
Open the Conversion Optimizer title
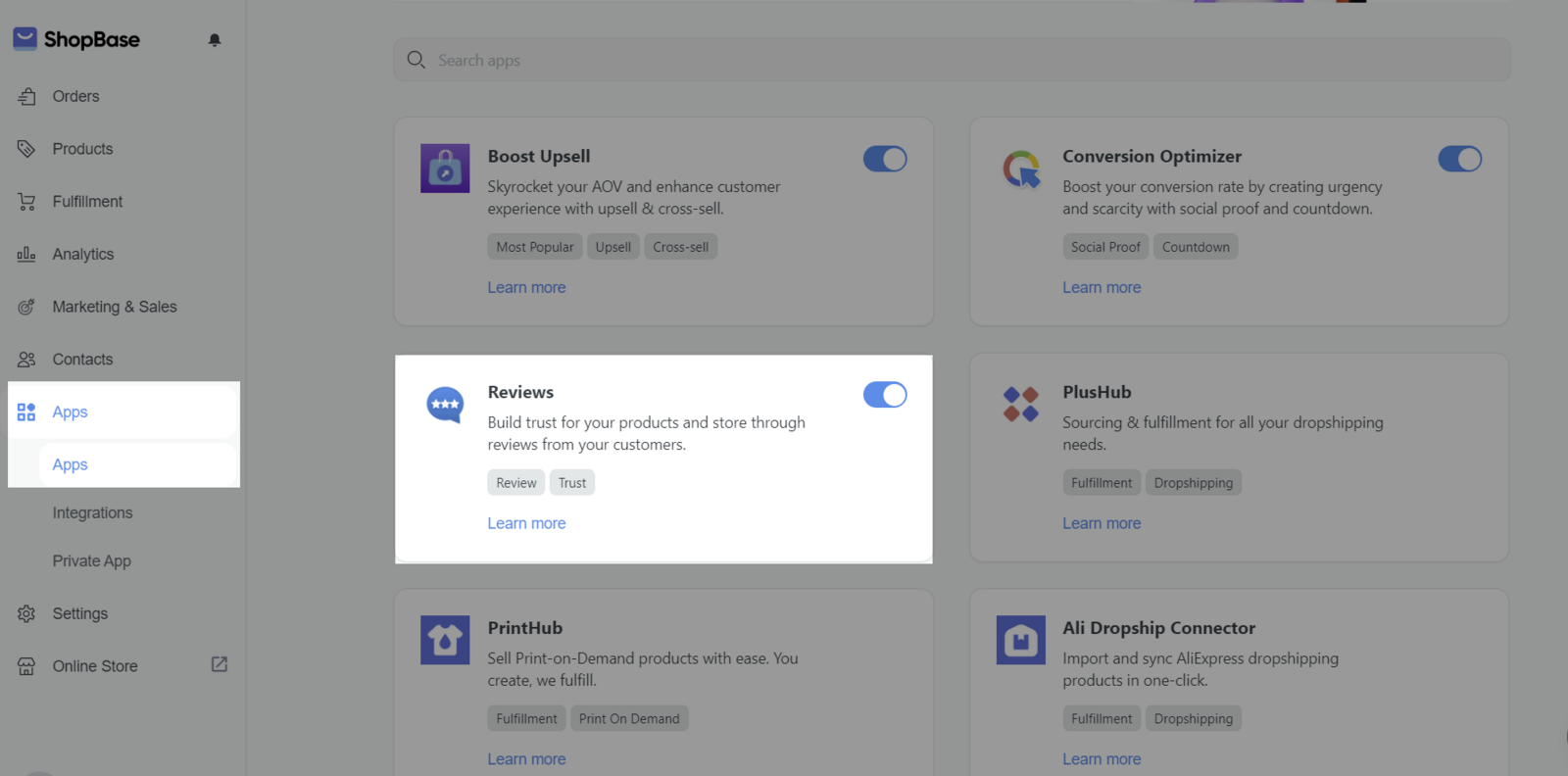pyautogui.click(x=1152, y=156)
